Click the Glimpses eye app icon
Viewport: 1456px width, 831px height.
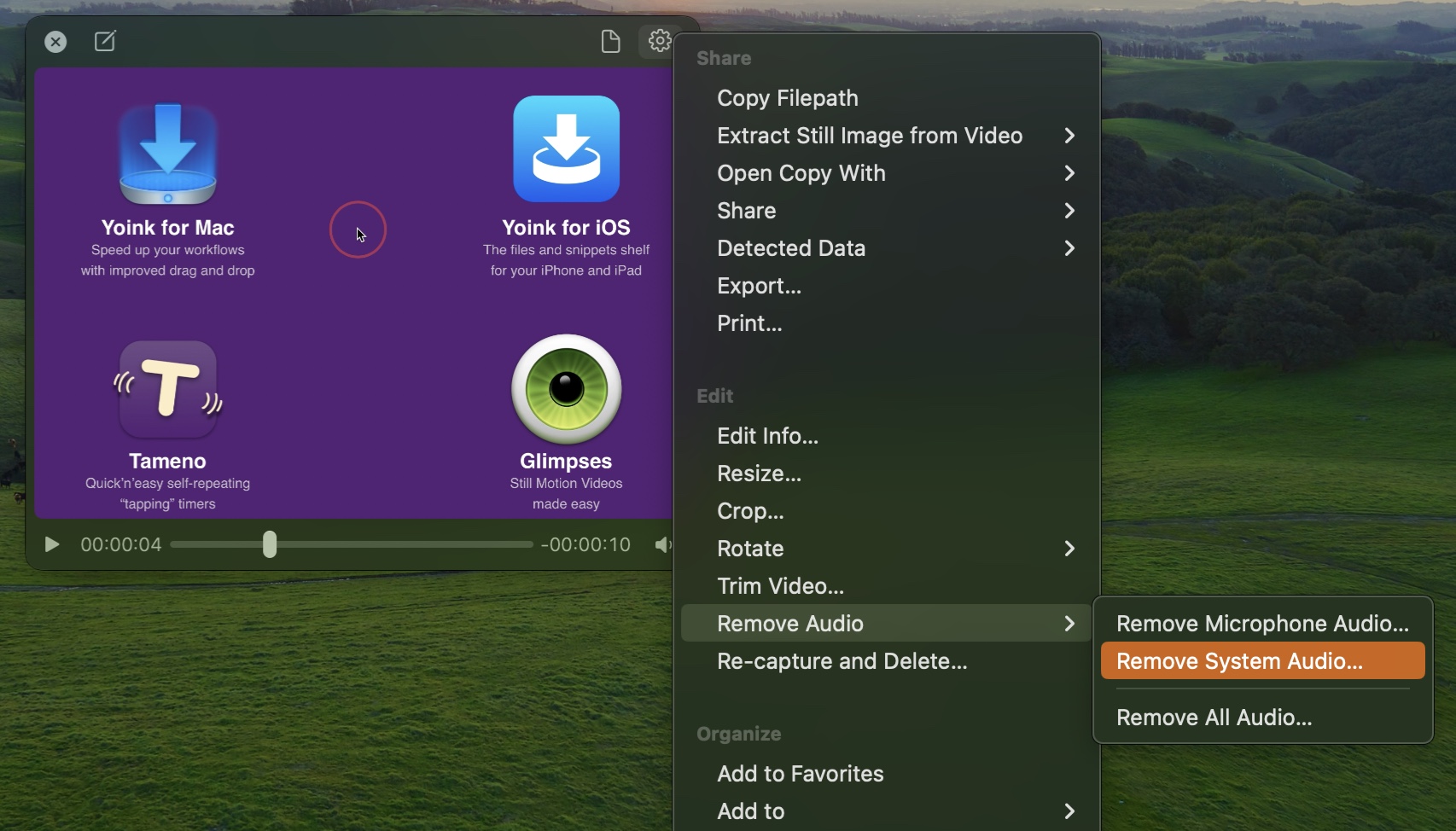click(567, 389)
